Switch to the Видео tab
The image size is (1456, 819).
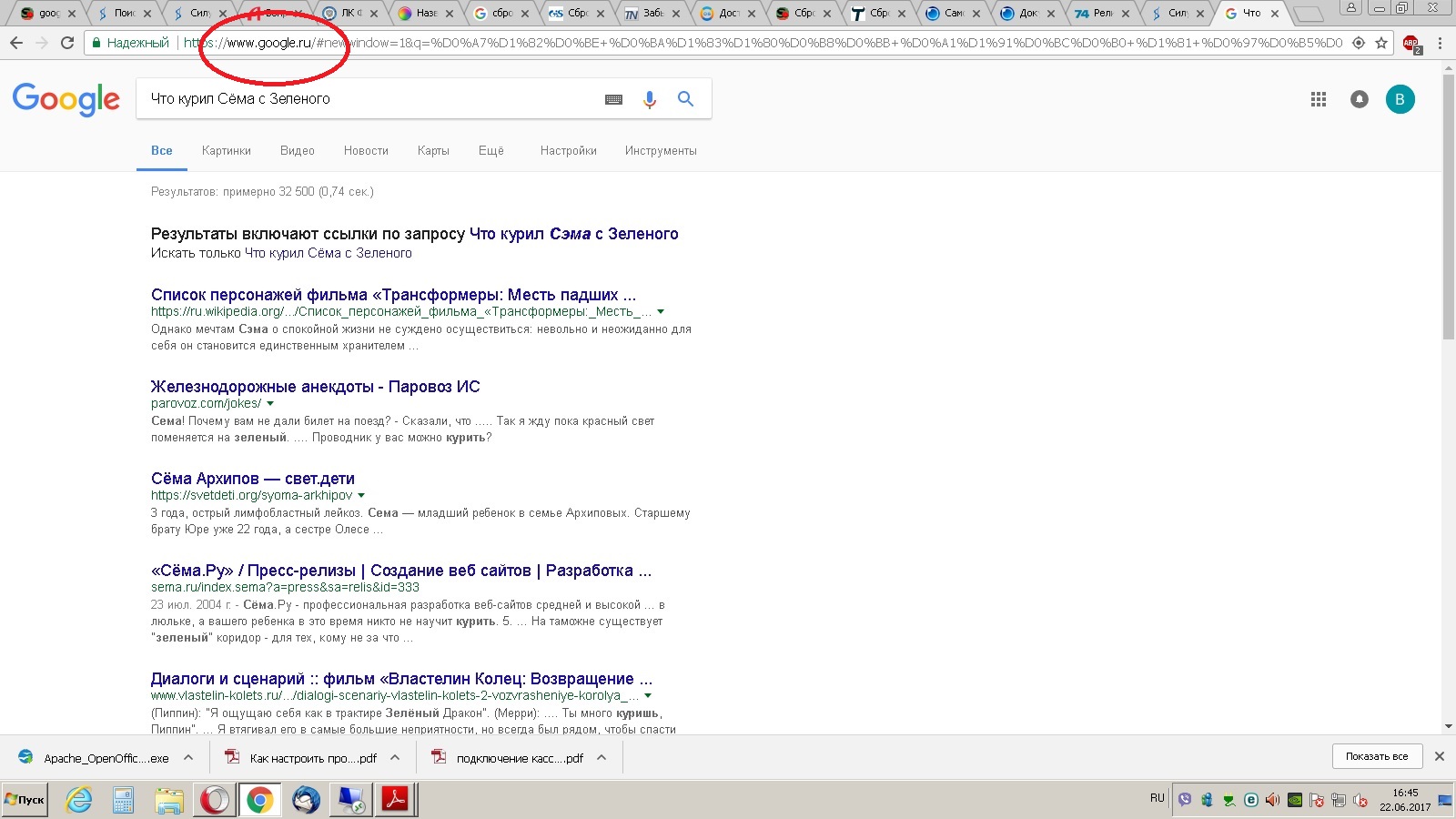pos(298,151)
